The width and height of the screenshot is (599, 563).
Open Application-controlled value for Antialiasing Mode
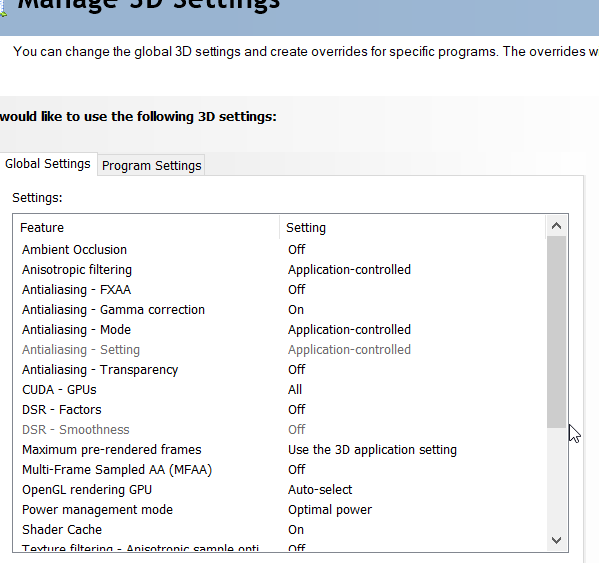(349, 330)
